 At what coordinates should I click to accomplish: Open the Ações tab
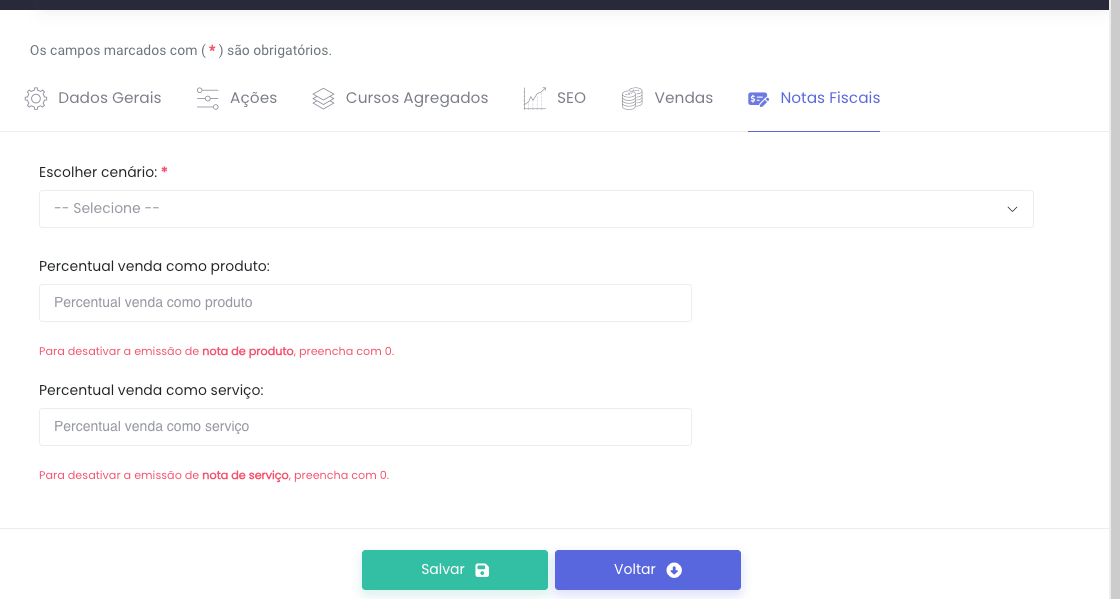[x=253, y=98]
